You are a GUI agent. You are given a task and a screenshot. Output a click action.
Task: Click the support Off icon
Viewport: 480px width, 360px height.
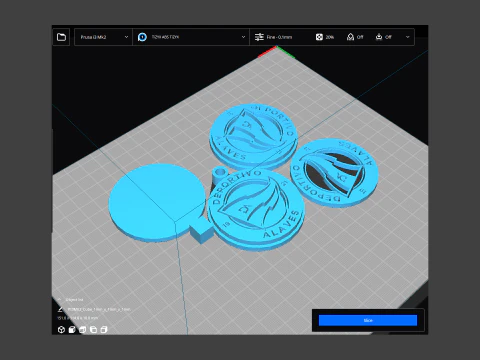click(350, 37)
